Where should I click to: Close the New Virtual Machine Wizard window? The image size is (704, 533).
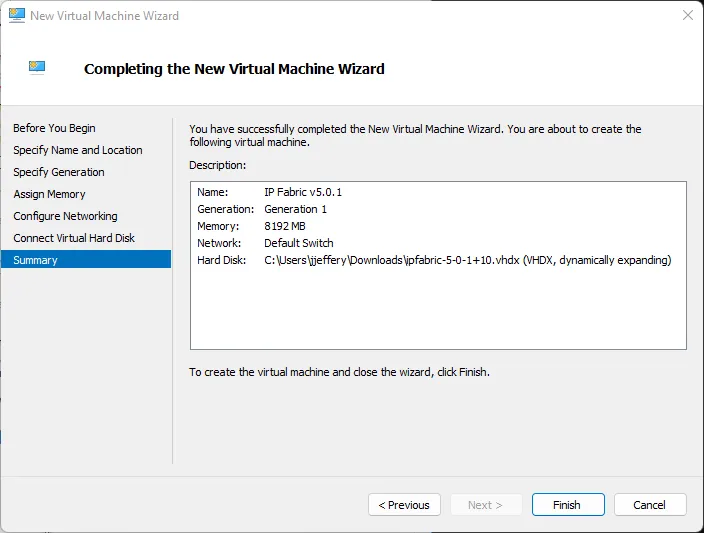coord(687,16)
